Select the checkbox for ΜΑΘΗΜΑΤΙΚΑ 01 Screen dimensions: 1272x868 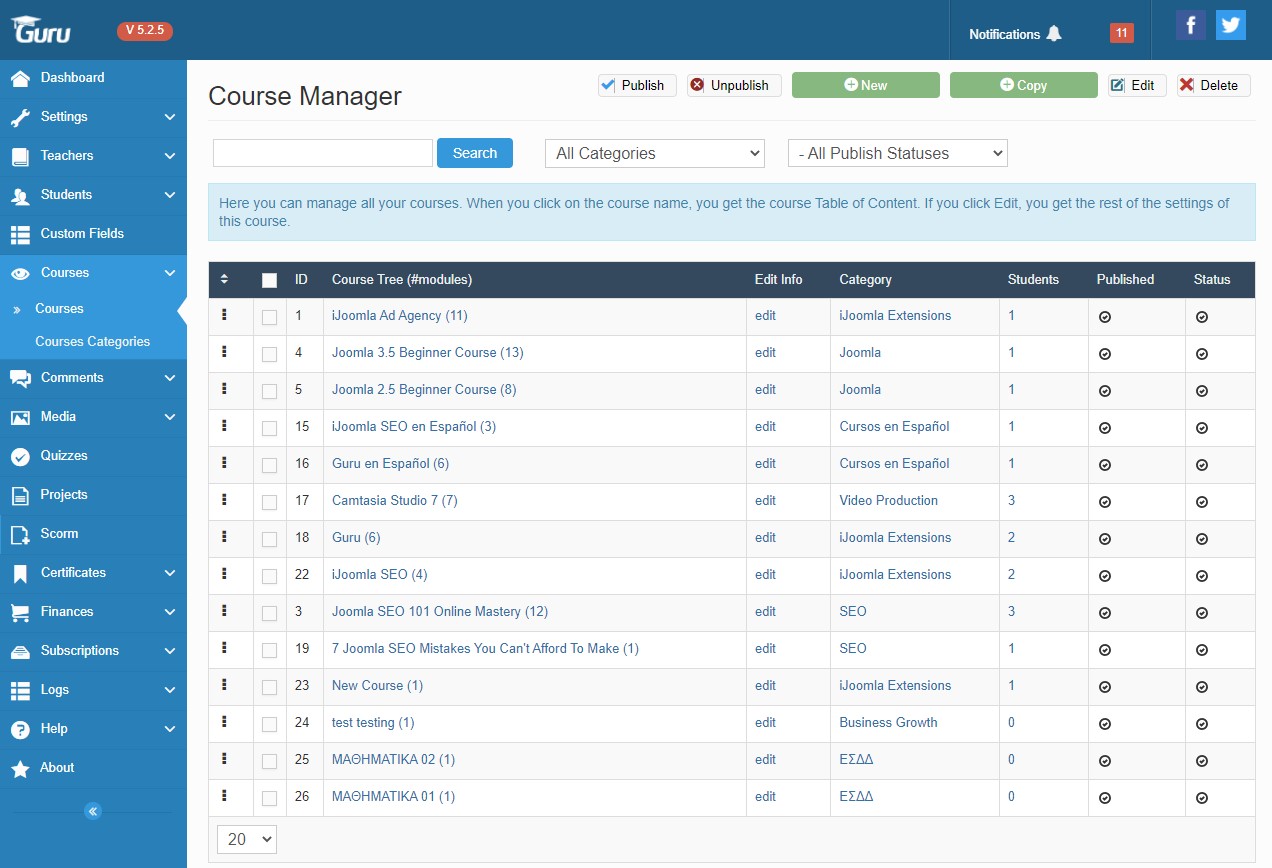pyautogui.click(x=269, y=798)
